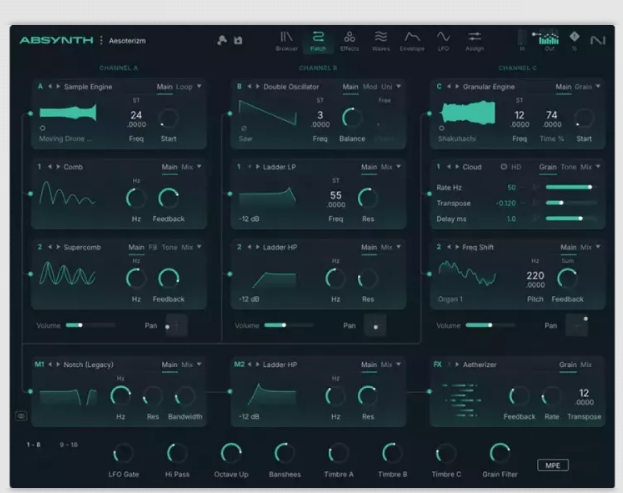This screenshot has height=493, width=623.
Task: Open Notch (Legacy) module dropdown arrow
Action: [x=199, y=364]
